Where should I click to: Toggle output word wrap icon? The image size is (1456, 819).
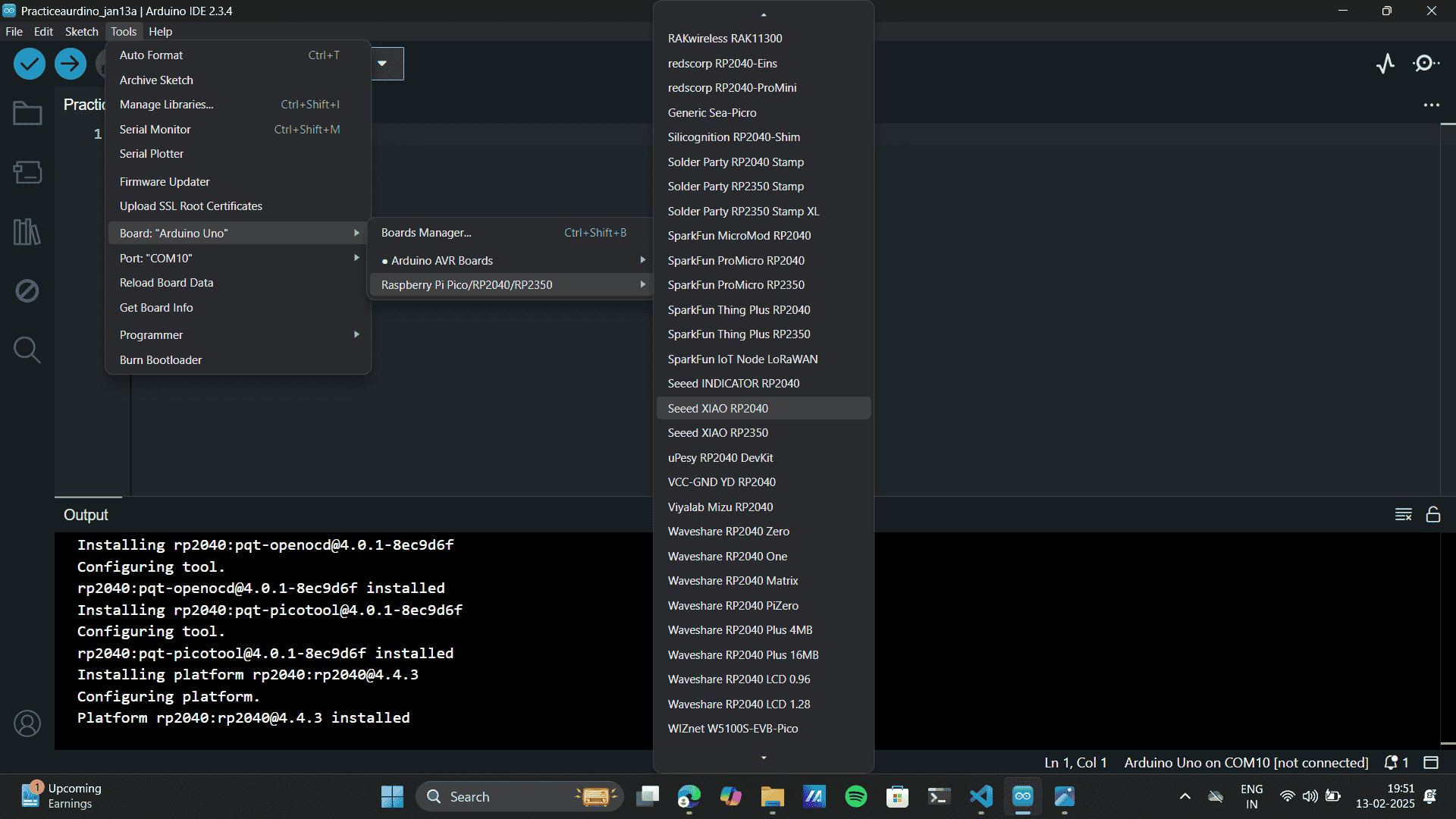coord(1403,515)
